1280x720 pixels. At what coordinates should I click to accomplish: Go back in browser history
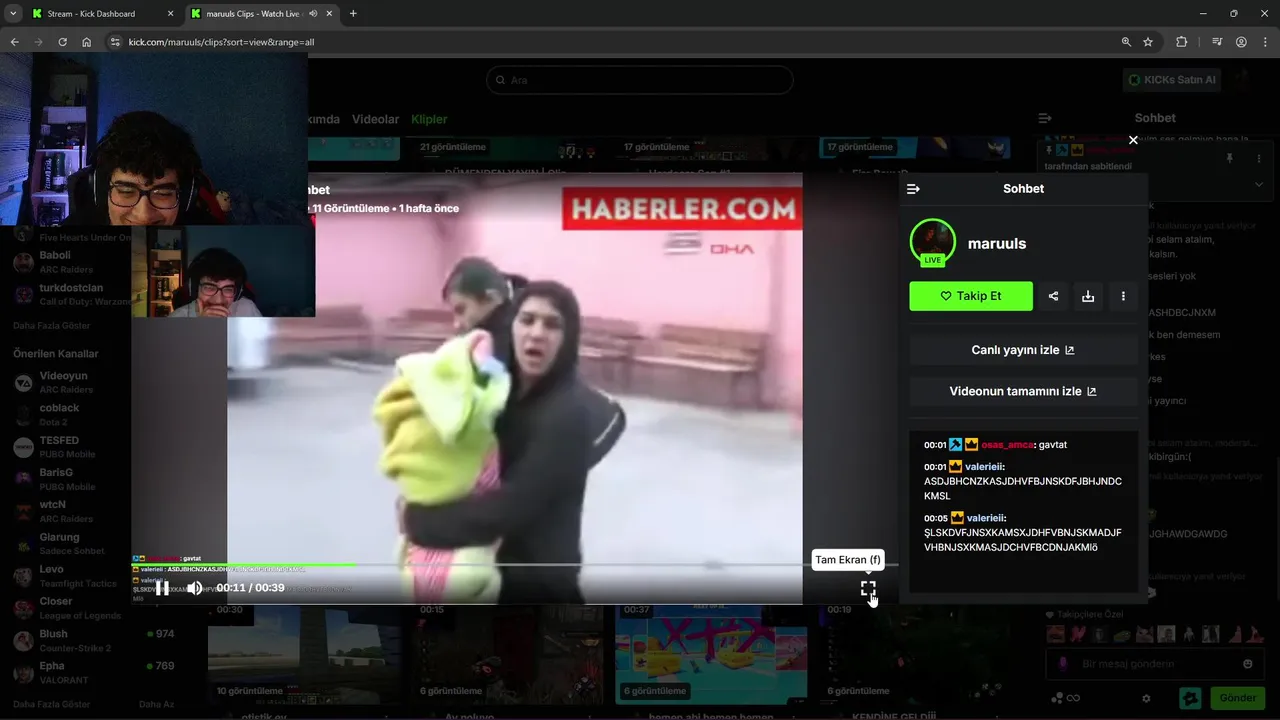coord(15,42)
